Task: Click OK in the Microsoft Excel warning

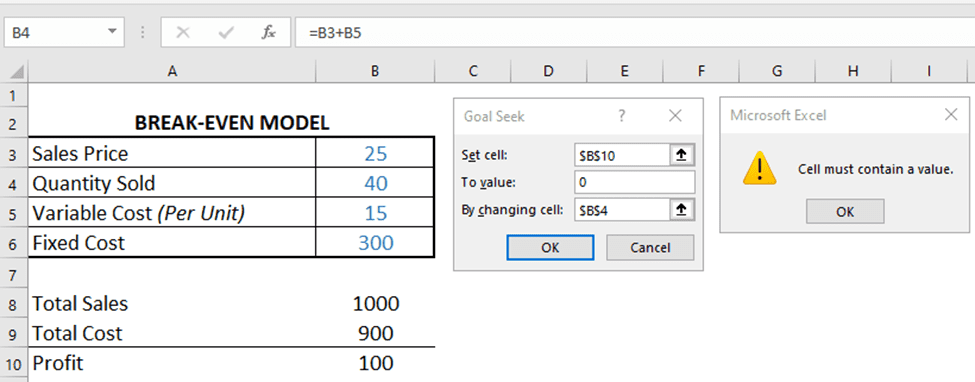Action: (845, 212)
